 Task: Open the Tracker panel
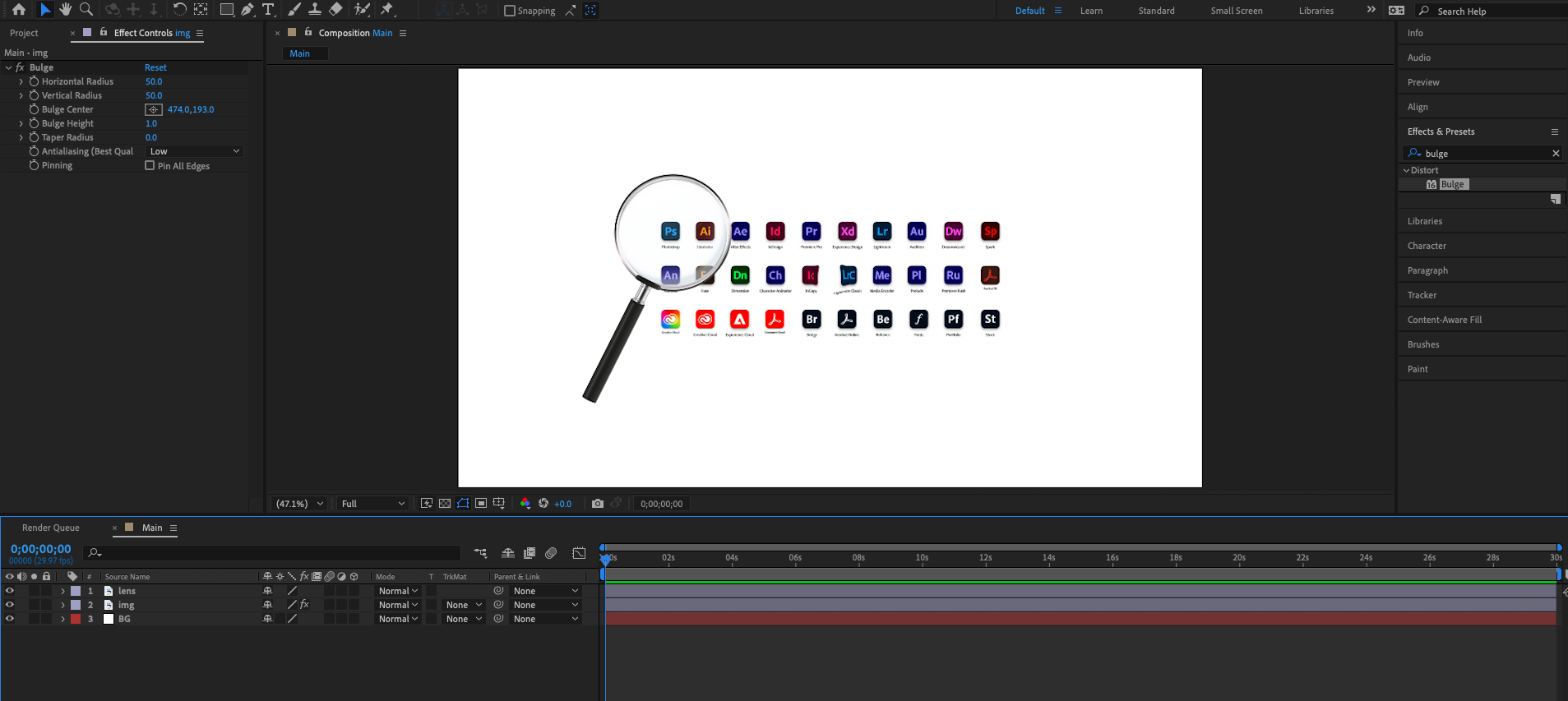[x=1422, y=295]
